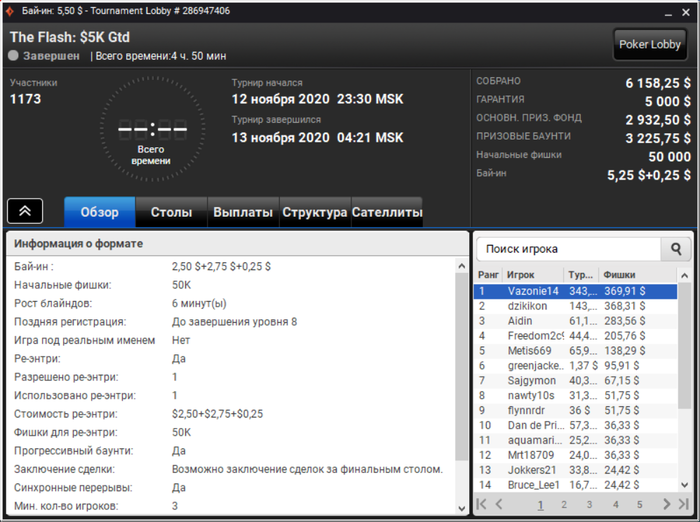
Task: Click the Завершен status label
Action: (51, 56)
